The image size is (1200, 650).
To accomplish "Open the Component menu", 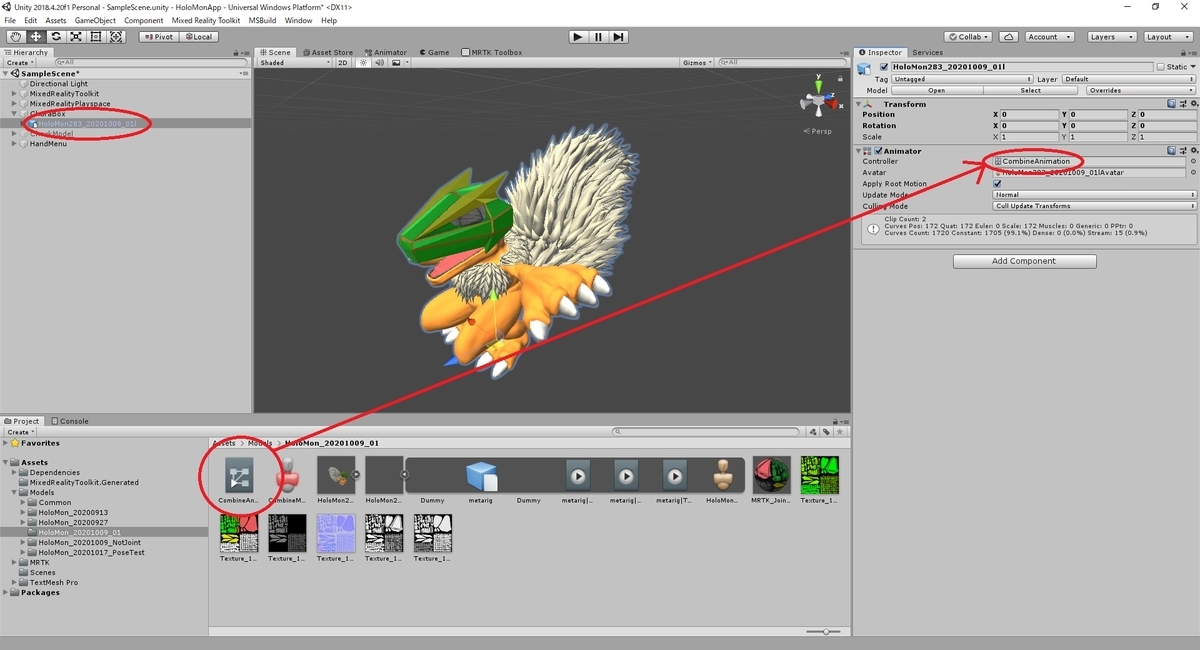I will [x=143, y=20].
